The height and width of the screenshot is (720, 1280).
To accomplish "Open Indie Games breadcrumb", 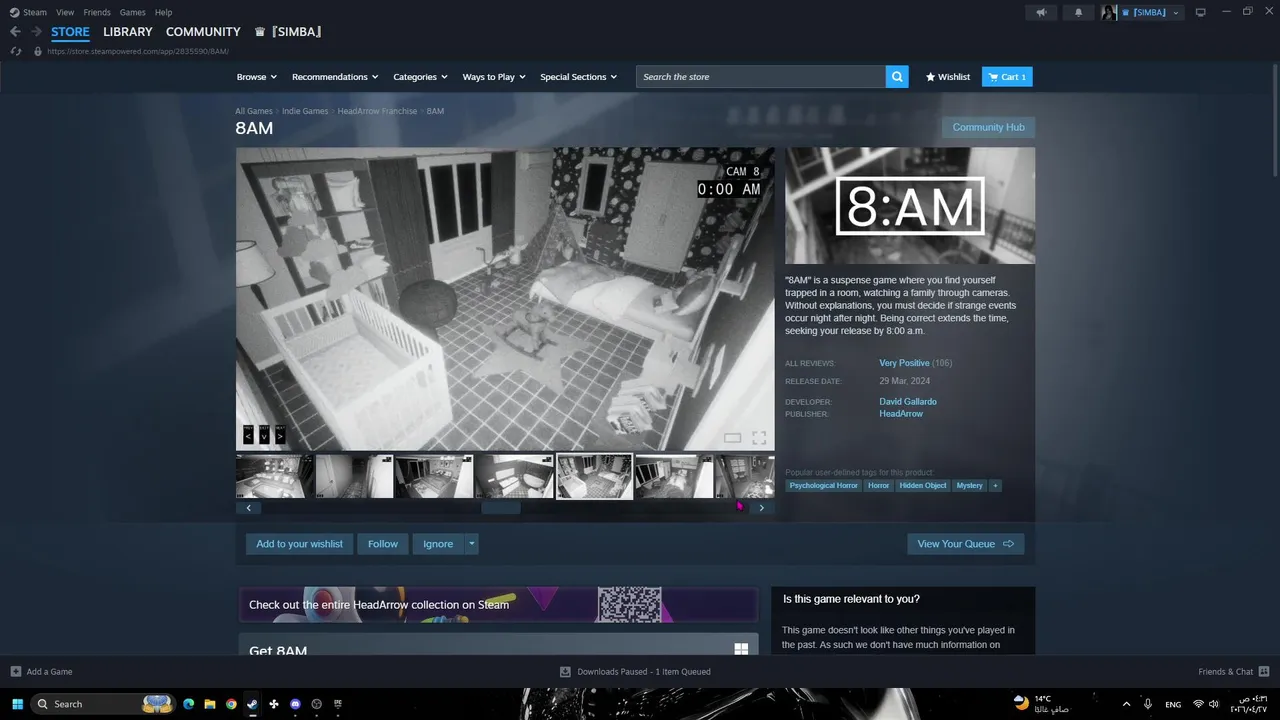I will (305, 111).
